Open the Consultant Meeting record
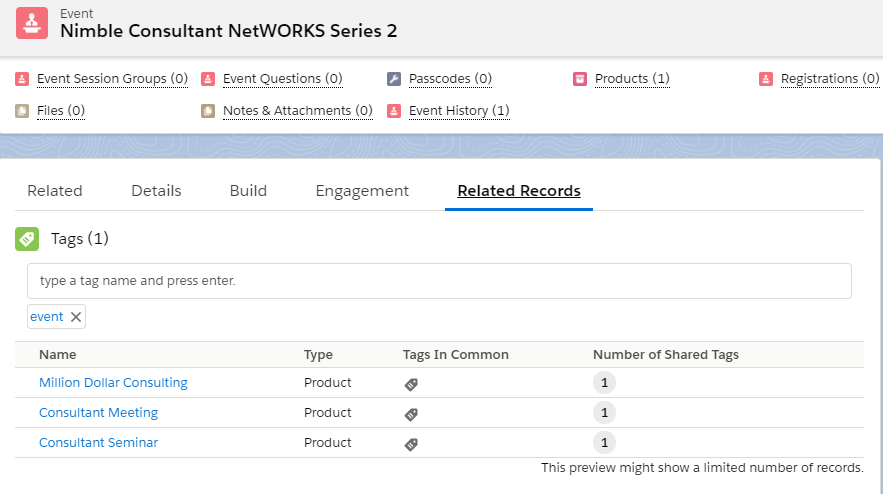This screenshot has height=494, width=883. [x=98, y=413]
